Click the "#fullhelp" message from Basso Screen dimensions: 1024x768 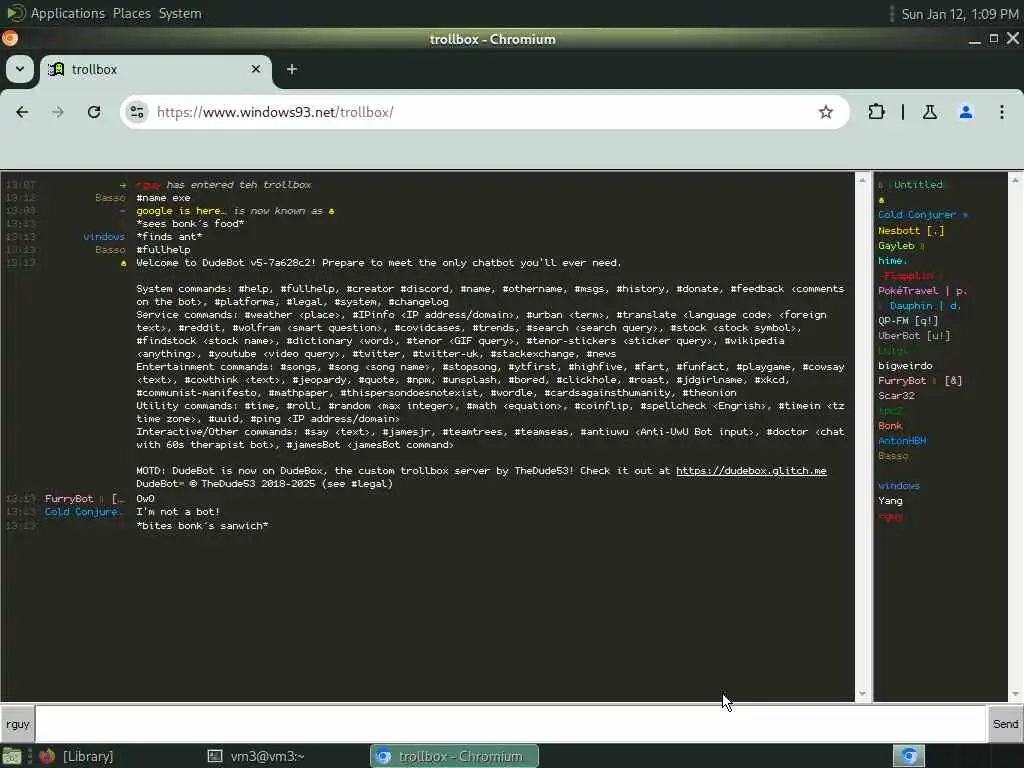(163, 249)
